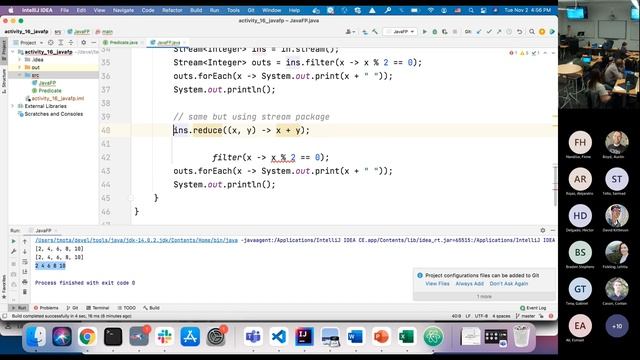The height and width of the screenshot is (360, 640).
Task: Open the Refactor menu
Action: [x=172, y=10]
